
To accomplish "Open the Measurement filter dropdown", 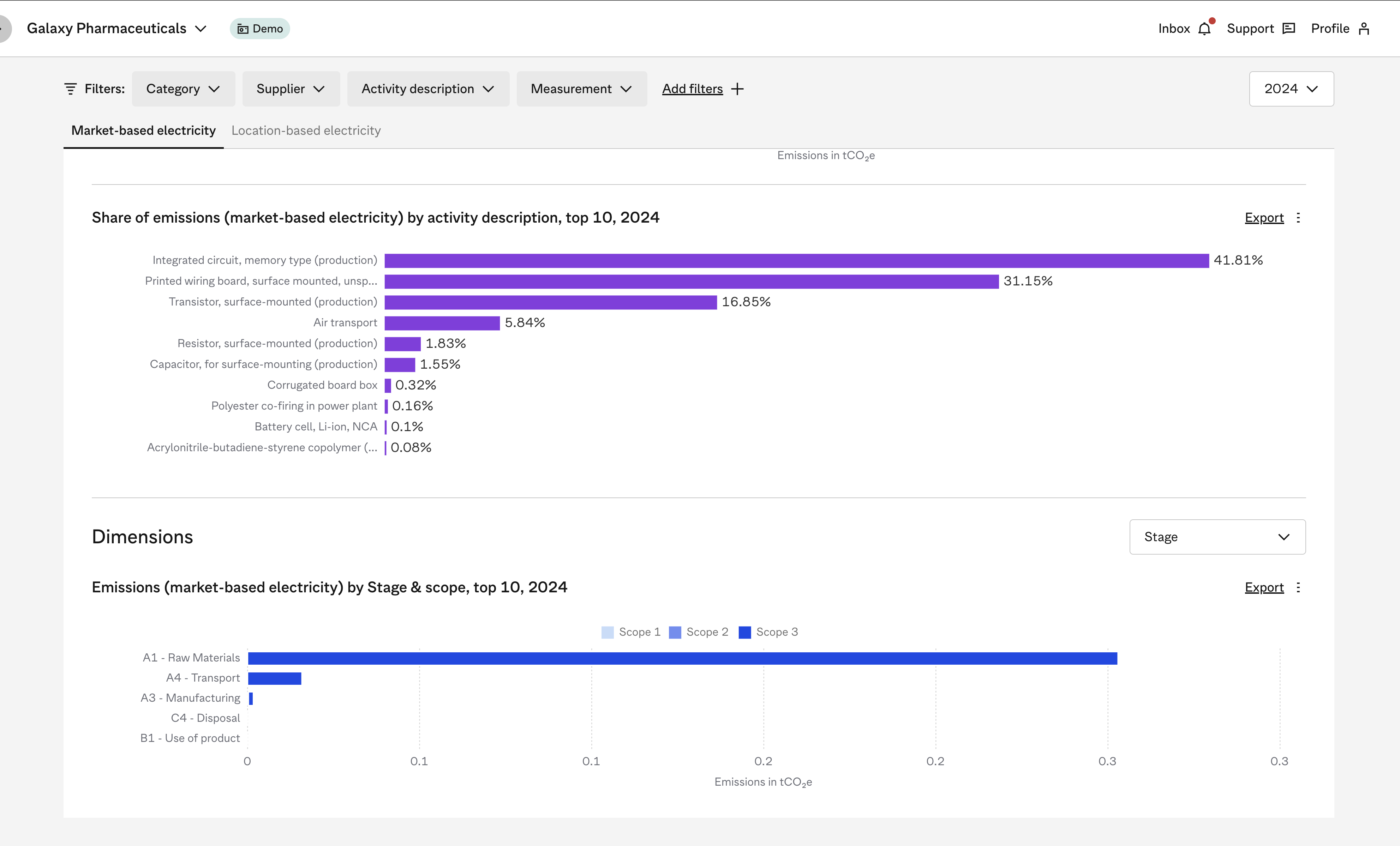I will click(x=581, y=89).
